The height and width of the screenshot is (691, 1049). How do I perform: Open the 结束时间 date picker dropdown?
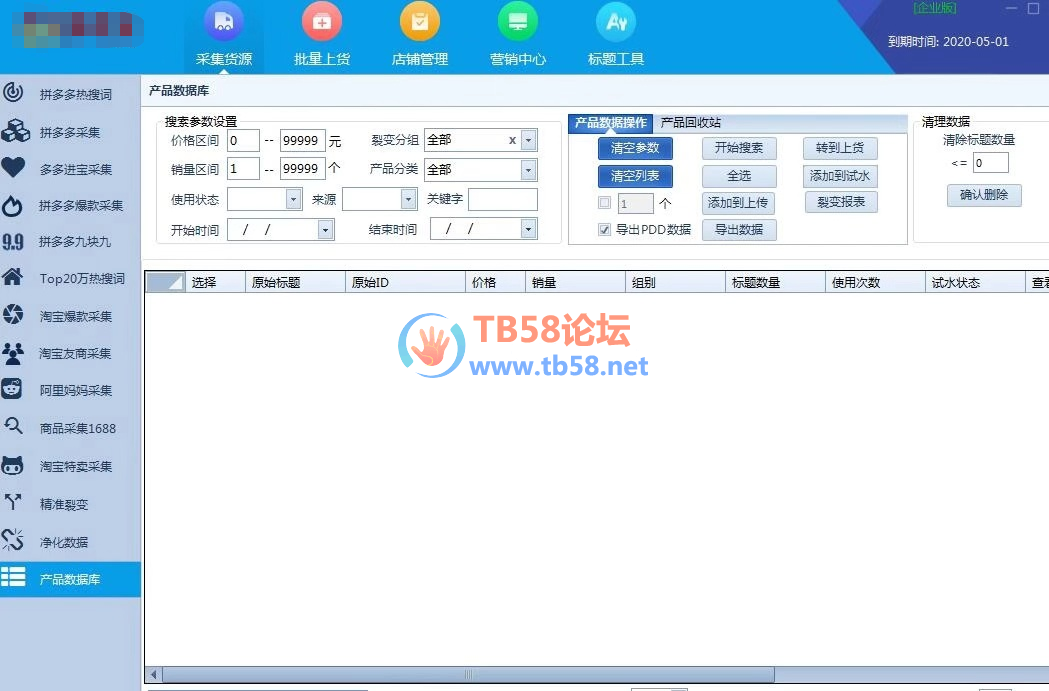(x=529, y=229)
